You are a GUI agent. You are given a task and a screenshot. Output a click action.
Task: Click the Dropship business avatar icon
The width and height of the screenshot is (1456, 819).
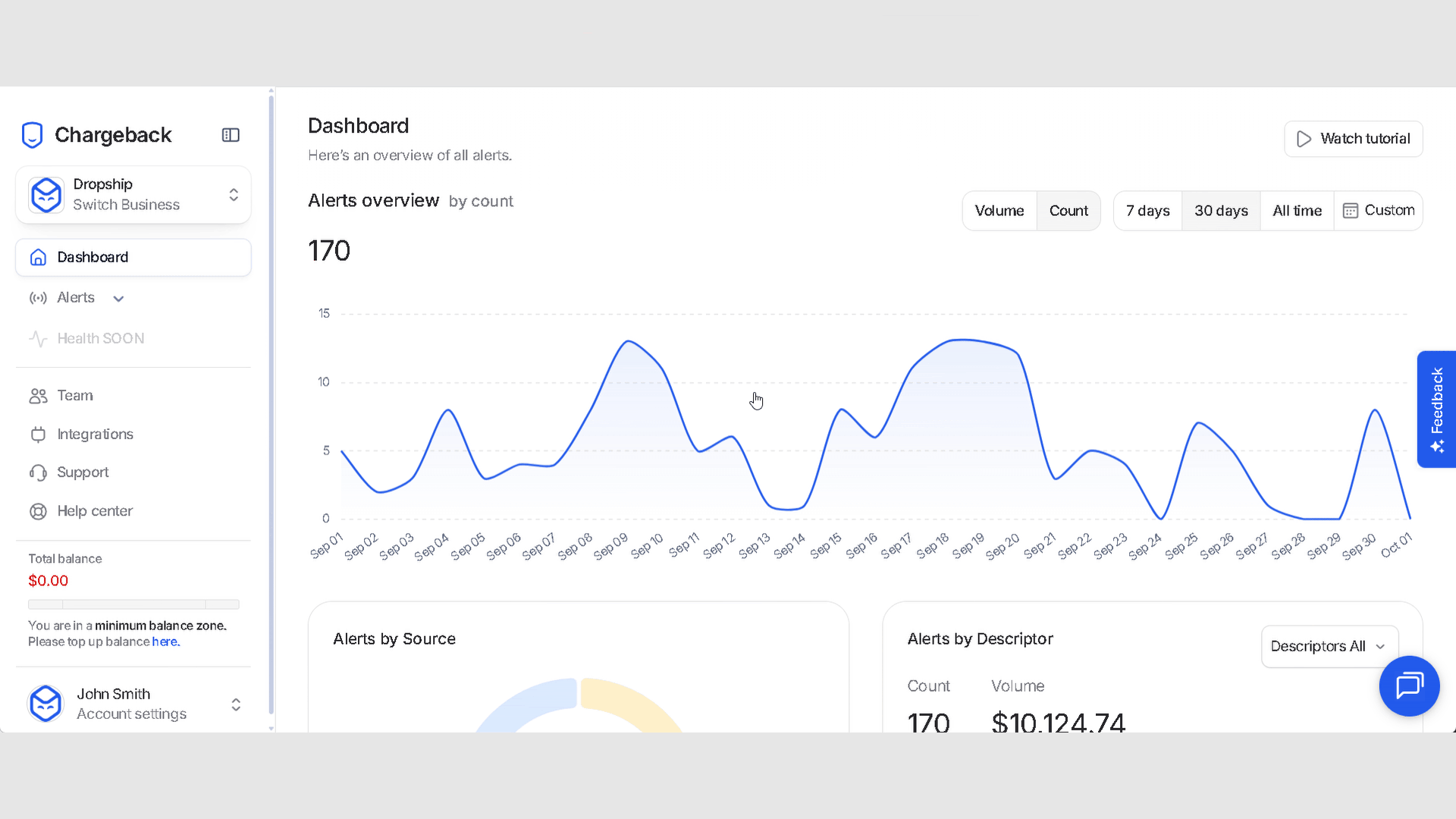(46, 195)
